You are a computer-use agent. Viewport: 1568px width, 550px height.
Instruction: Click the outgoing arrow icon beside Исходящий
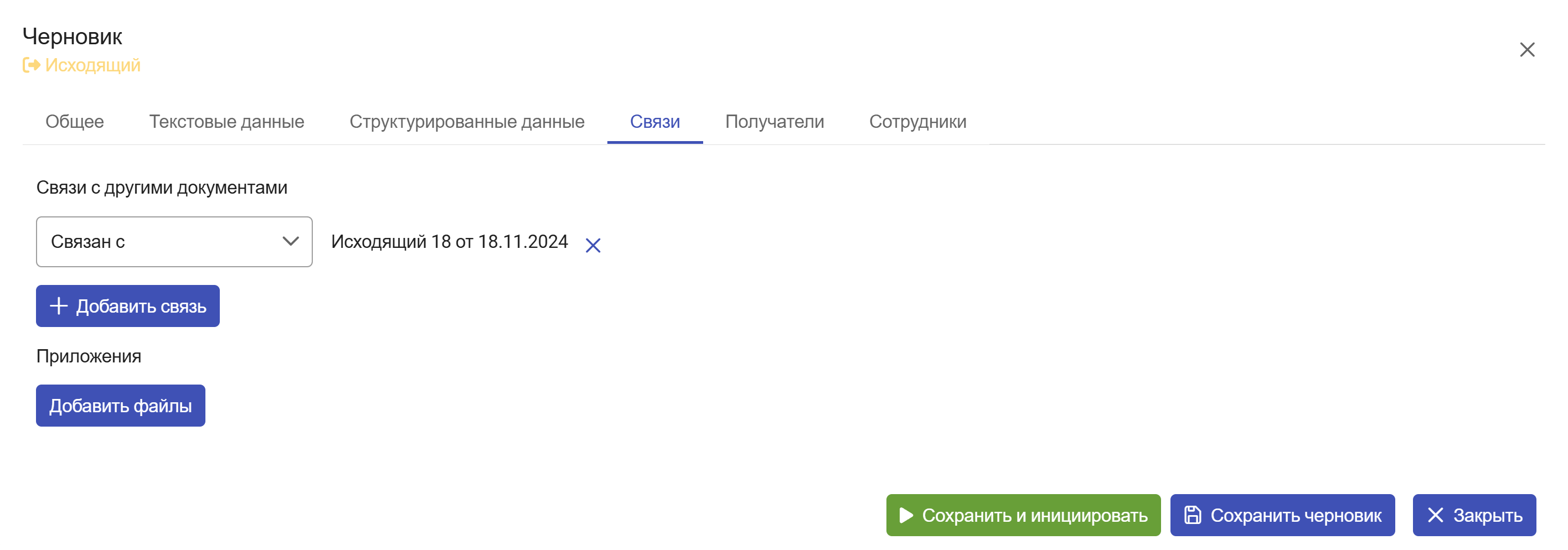tap(31, 65)
